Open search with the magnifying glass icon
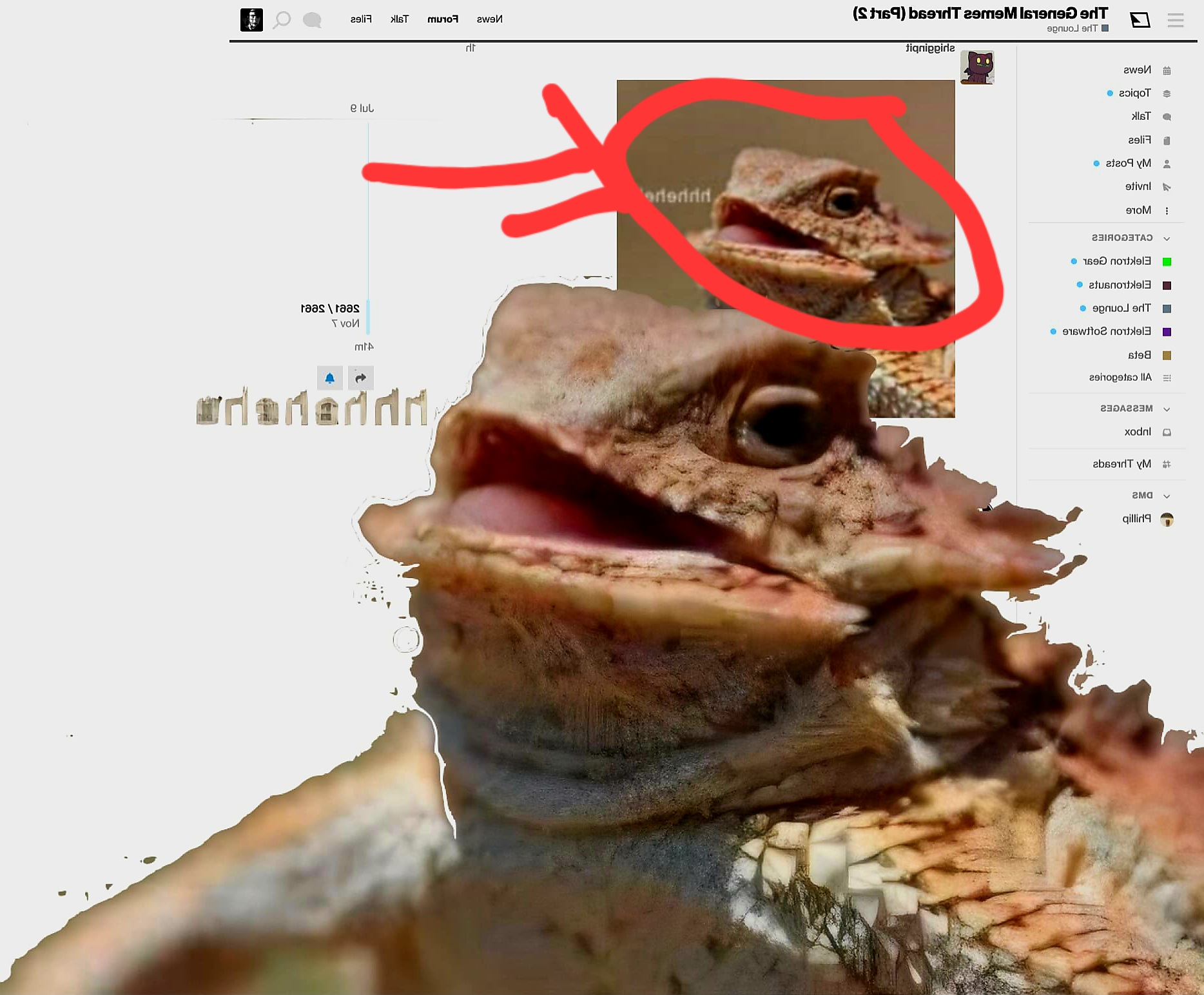The height and width of the screenshot is (995, 1204). tap(282, 20)
